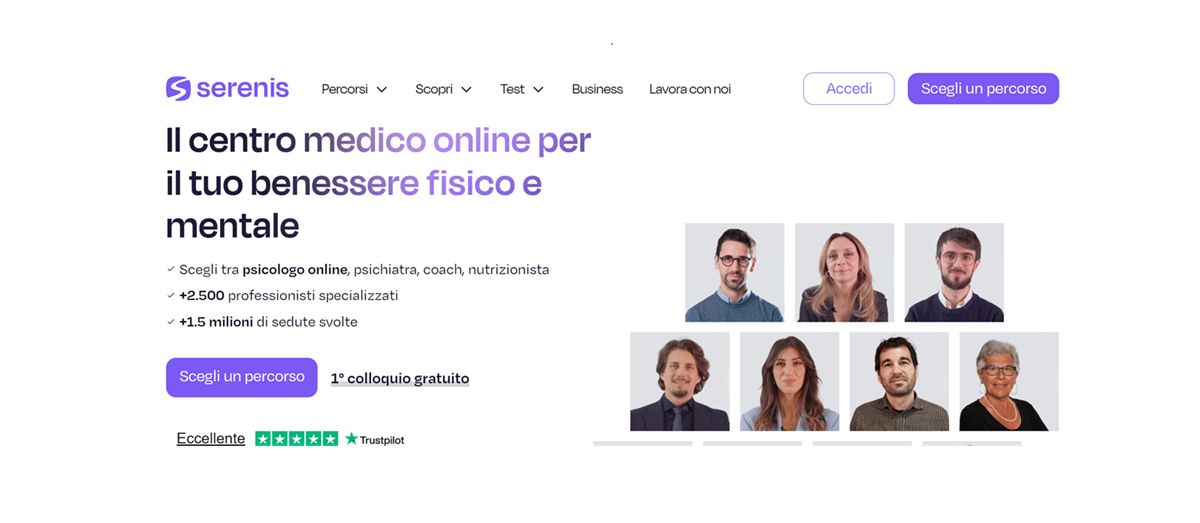Open the Scopri dropdown menu

[x=443, y=89]
